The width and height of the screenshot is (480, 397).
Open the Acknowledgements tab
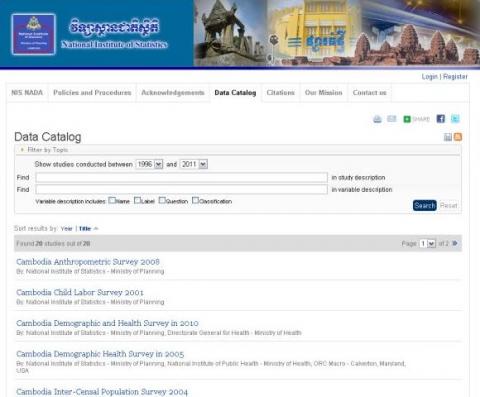click(173, 93)
